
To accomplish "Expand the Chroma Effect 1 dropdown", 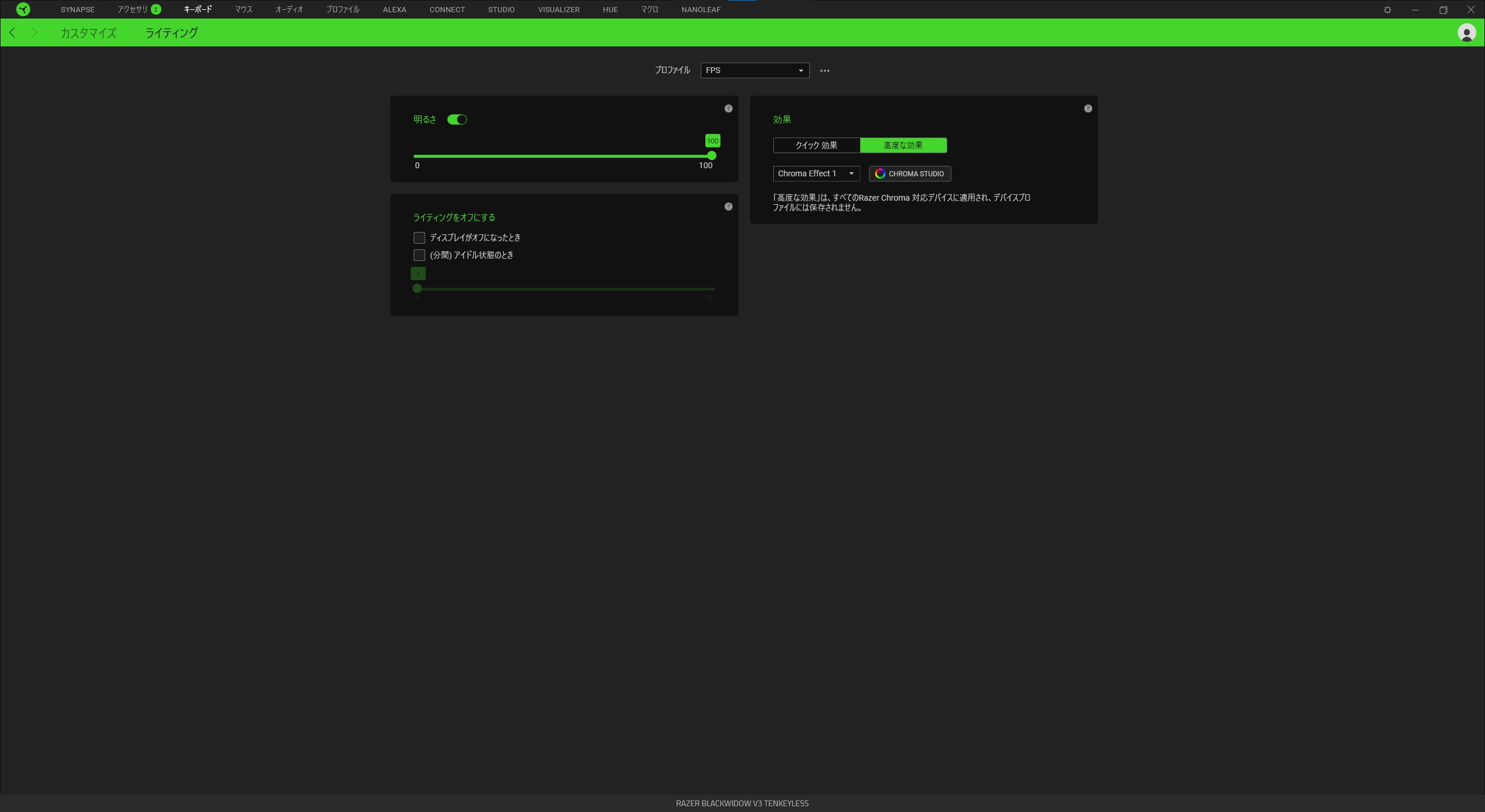I will (816, 173).
